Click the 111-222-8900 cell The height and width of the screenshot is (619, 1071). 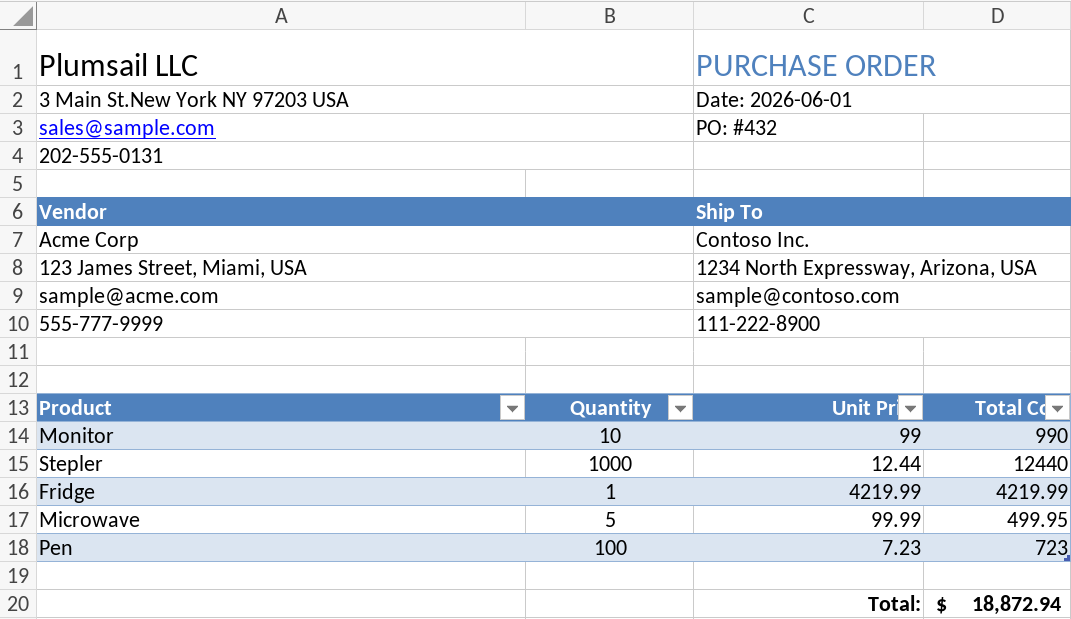[882, 324]
